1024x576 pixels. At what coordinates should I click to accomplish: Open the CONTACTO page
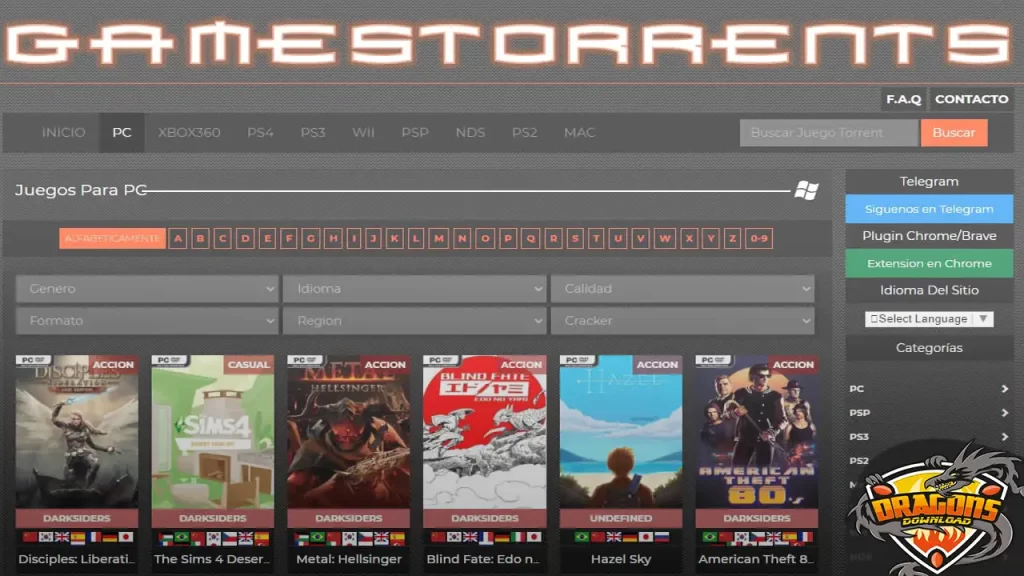point(971,99)
